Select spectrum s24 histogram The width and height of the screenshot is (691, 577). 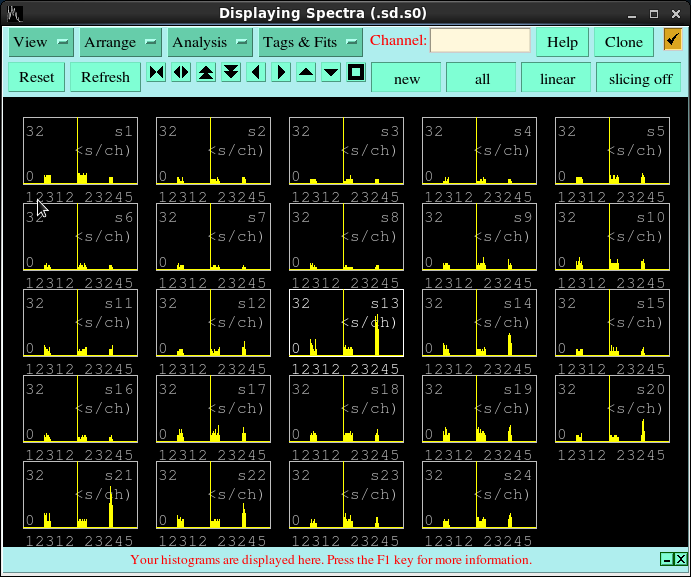point(479,495)
